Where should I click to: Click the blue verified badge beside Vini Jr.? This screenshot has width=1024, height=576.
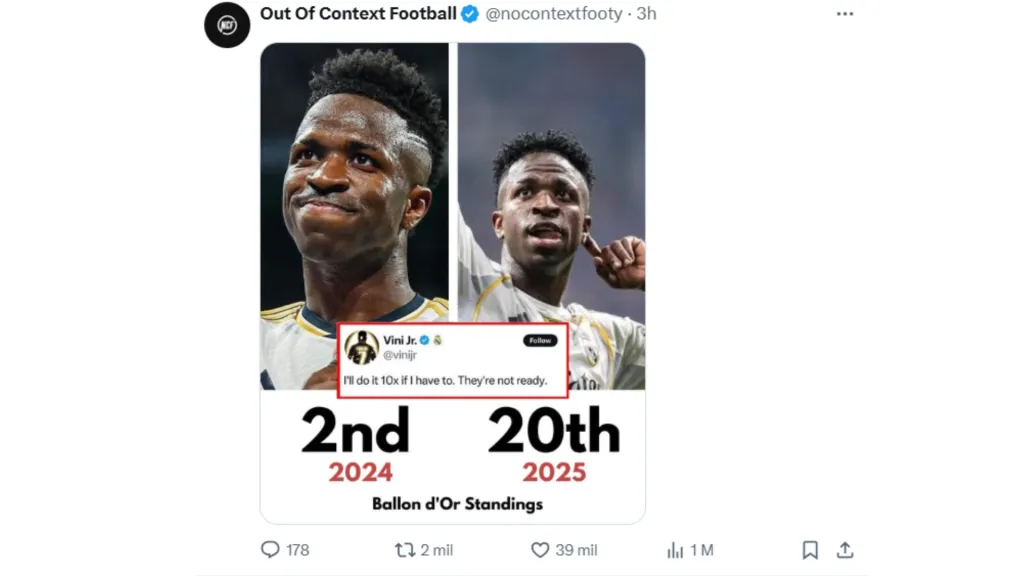423,340
